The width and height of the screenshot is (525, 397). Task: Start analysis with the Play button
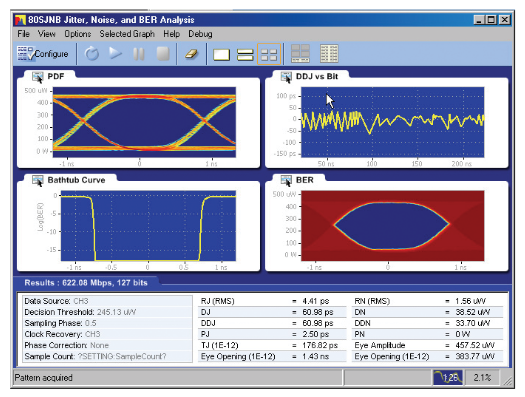[115, 54]
